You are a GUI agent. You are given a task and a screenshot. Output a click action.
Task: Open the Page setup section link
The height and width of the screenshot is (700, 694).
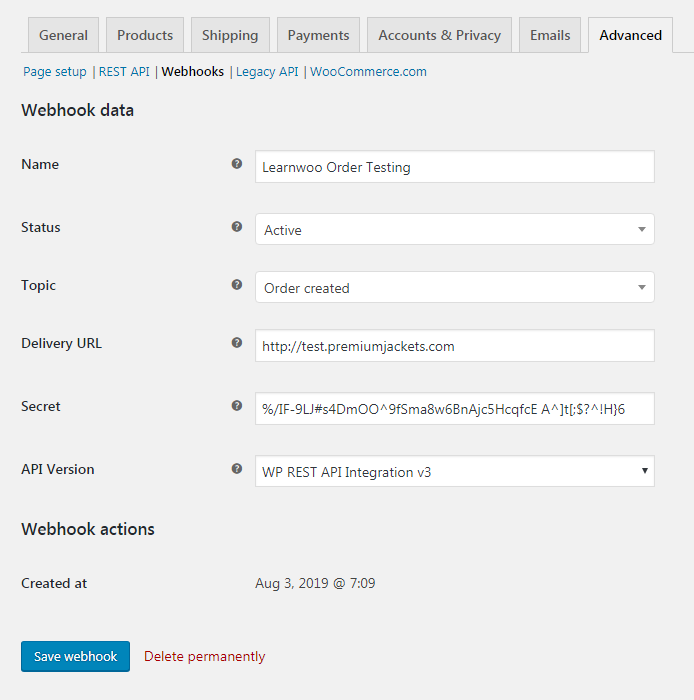55,71
